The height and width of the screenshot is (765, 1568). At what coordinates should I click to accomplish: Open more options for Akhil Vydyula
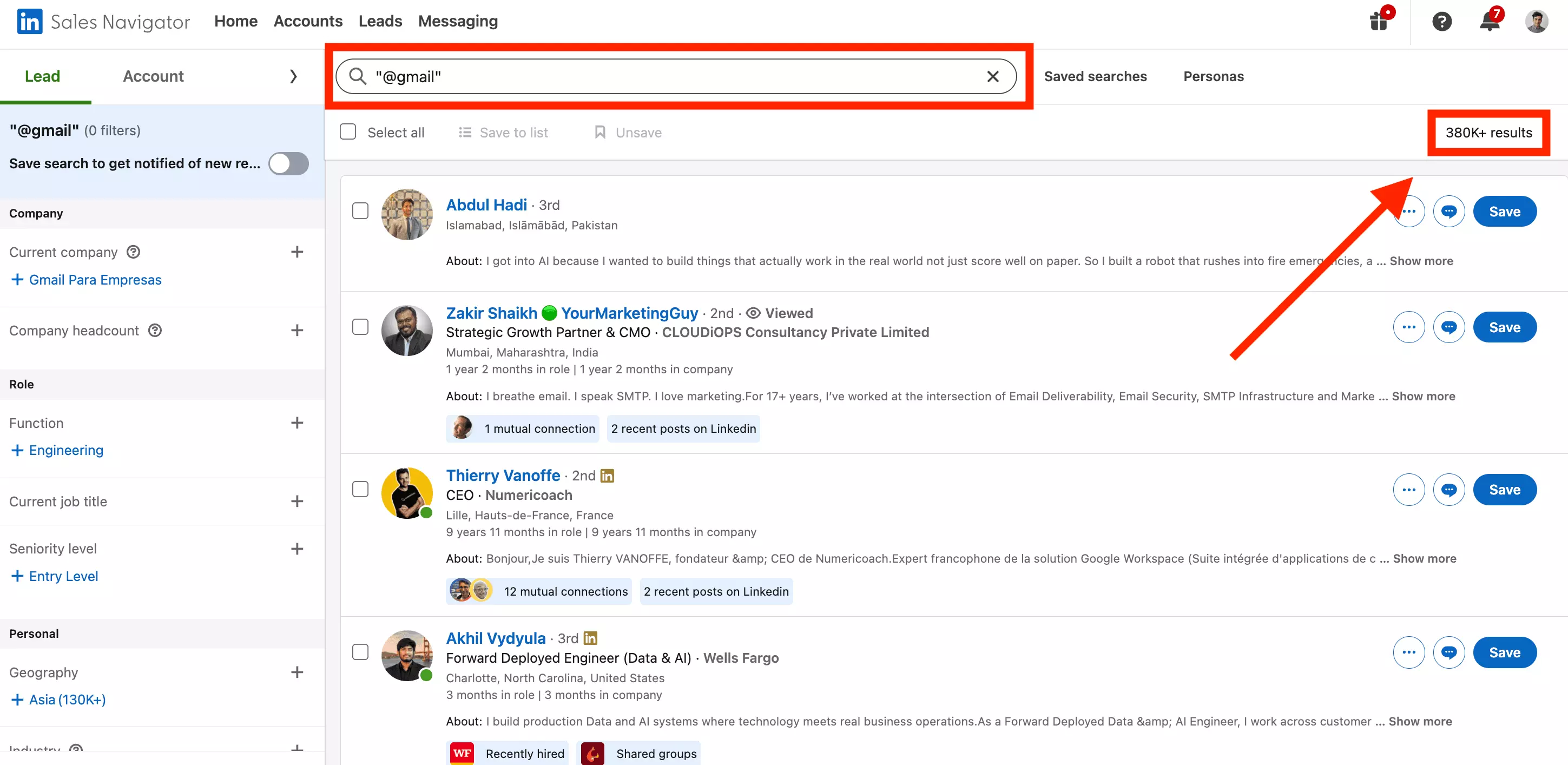1408,652
